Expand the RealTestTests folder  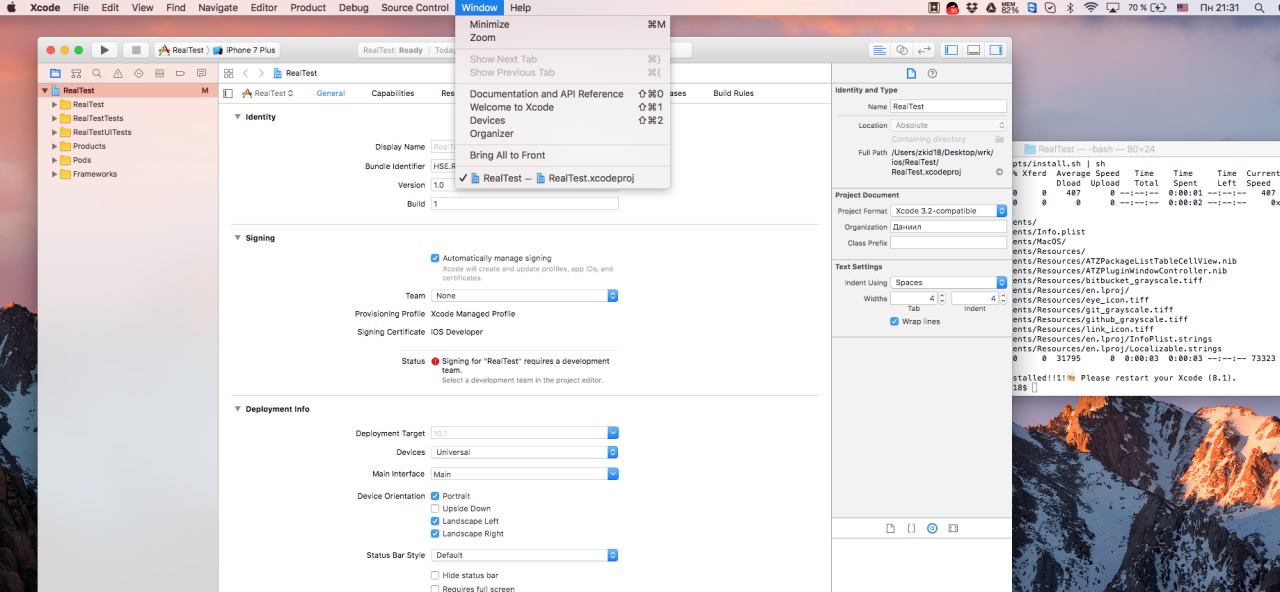(55, 118)
